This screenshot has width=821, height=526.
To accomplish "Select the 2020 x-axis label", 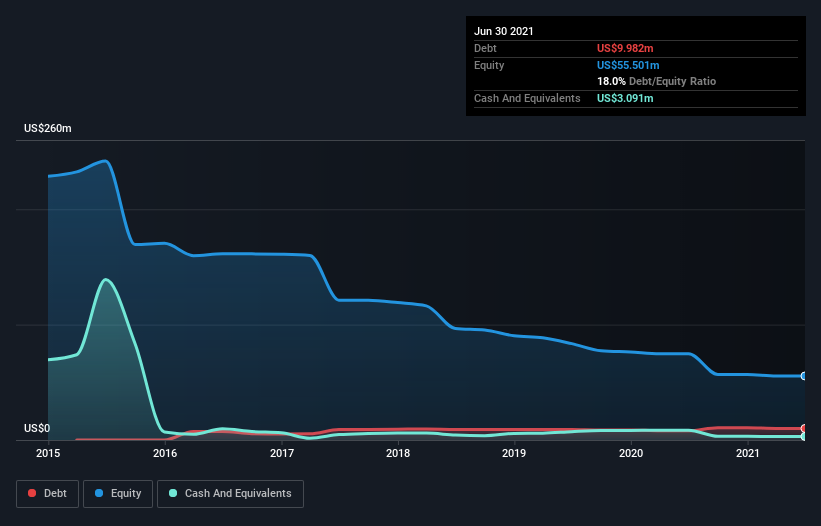I will (631, 453).
